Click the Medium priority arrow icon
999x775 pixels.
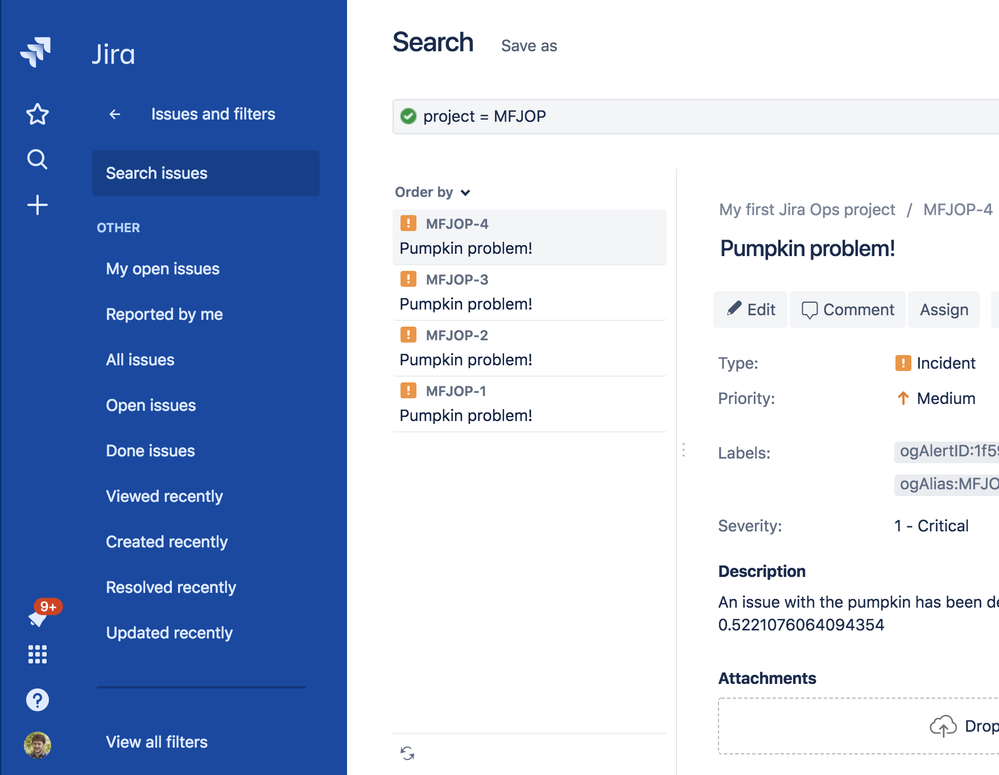point(903,398)
